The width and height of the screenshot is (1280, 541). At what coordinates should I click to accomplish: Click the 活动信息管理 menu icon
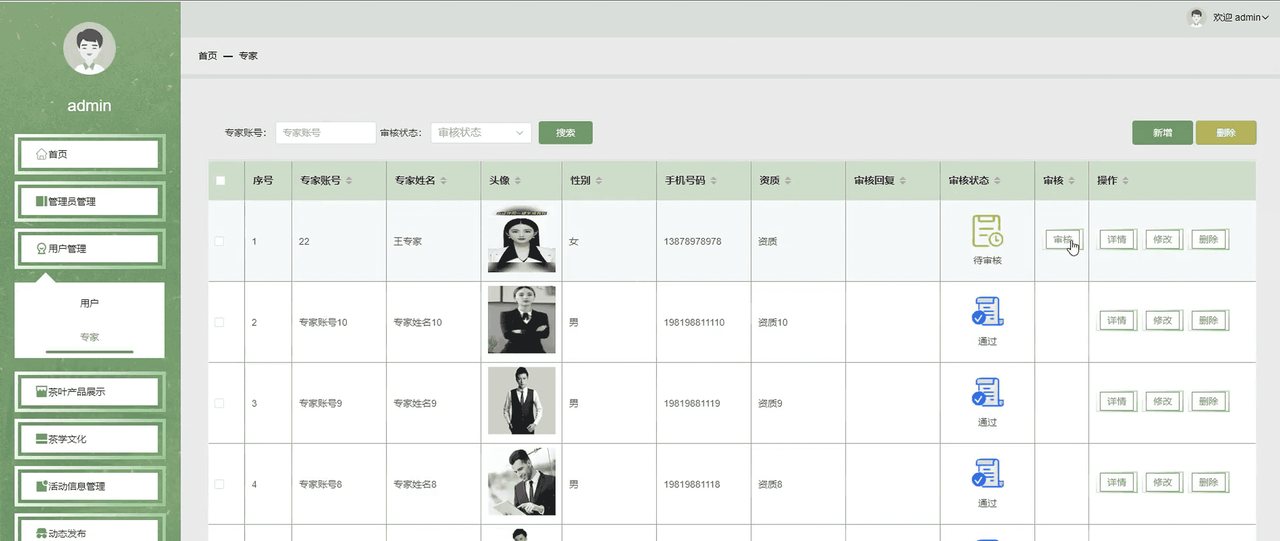click(41, 486)
